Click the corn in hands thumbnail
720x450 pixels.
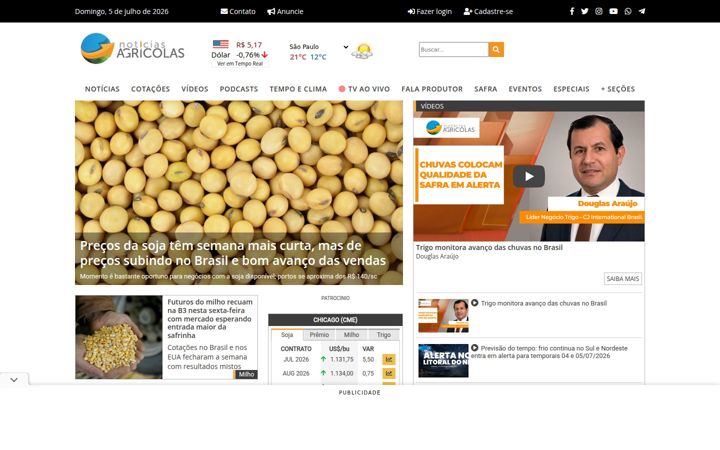pos(119,337)
